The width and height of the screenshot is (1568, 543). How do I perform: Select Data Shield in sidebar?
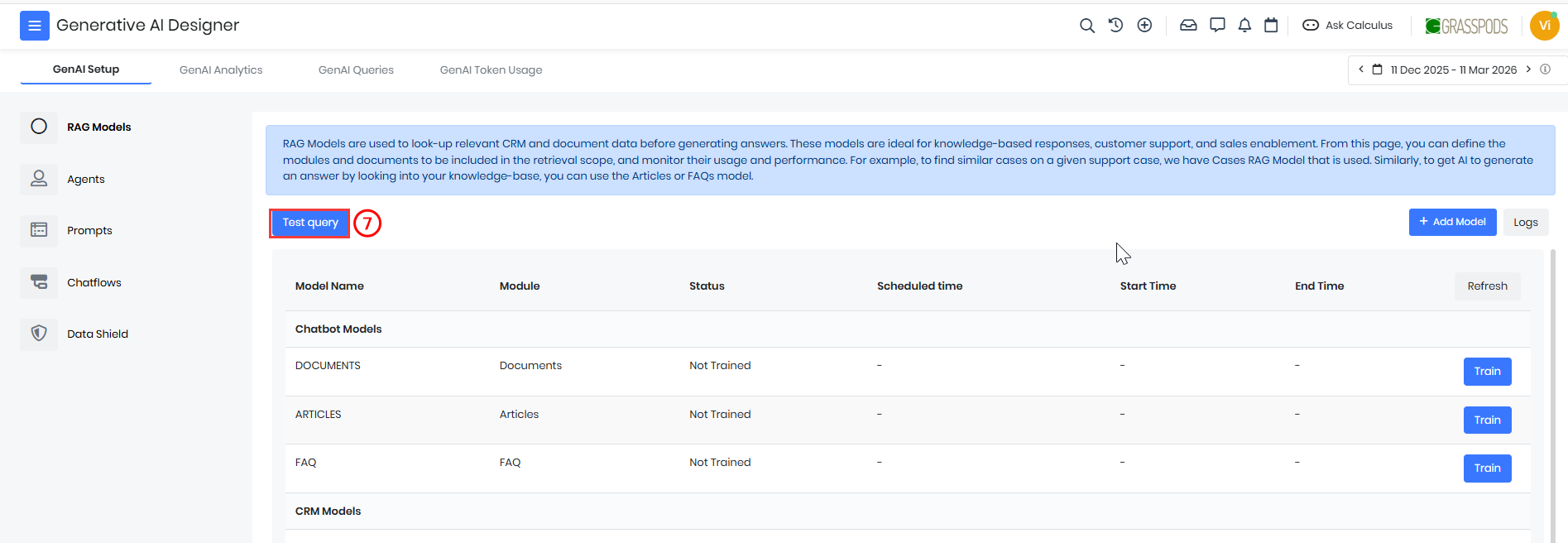98,334
